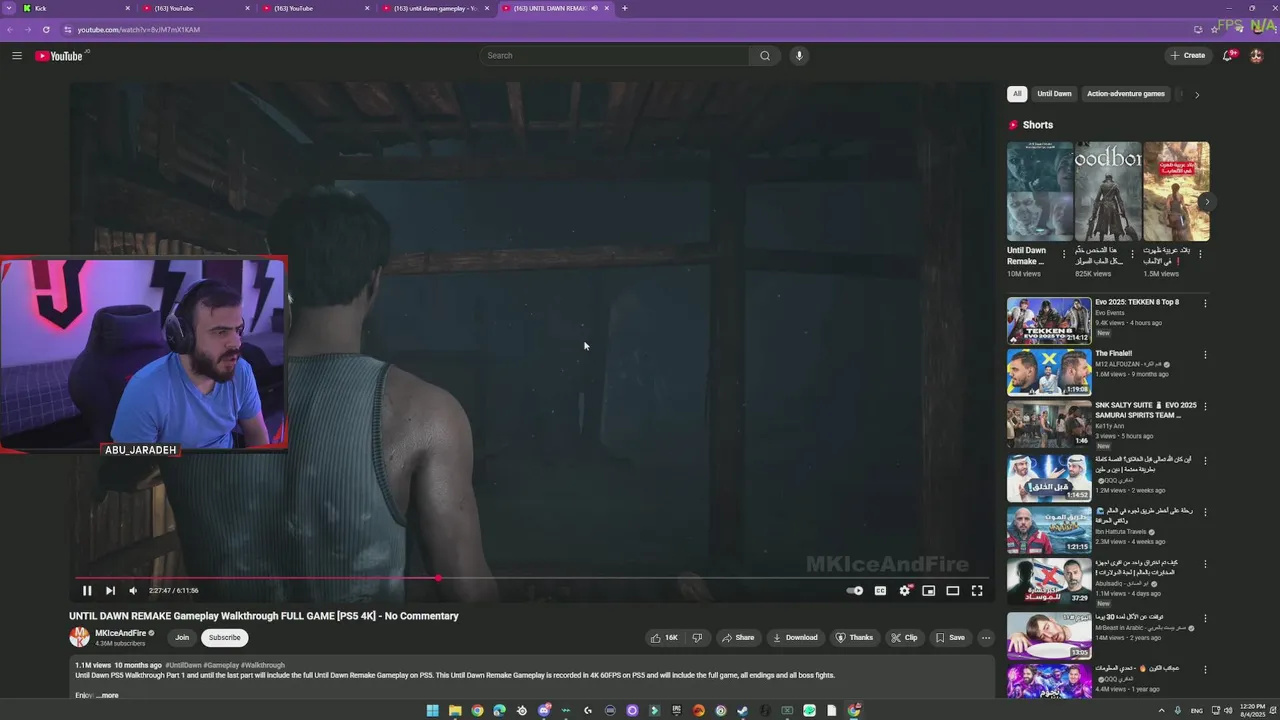Enter full screen mode

977,591
